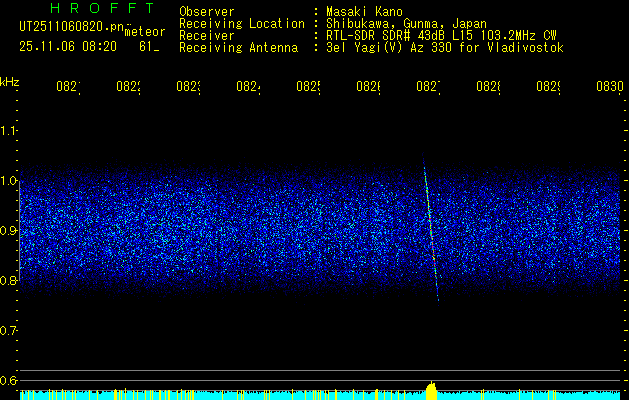Click the 'Observer' field label
The width and height of the screenshot is (629, 400).
[x=207, y=11]
